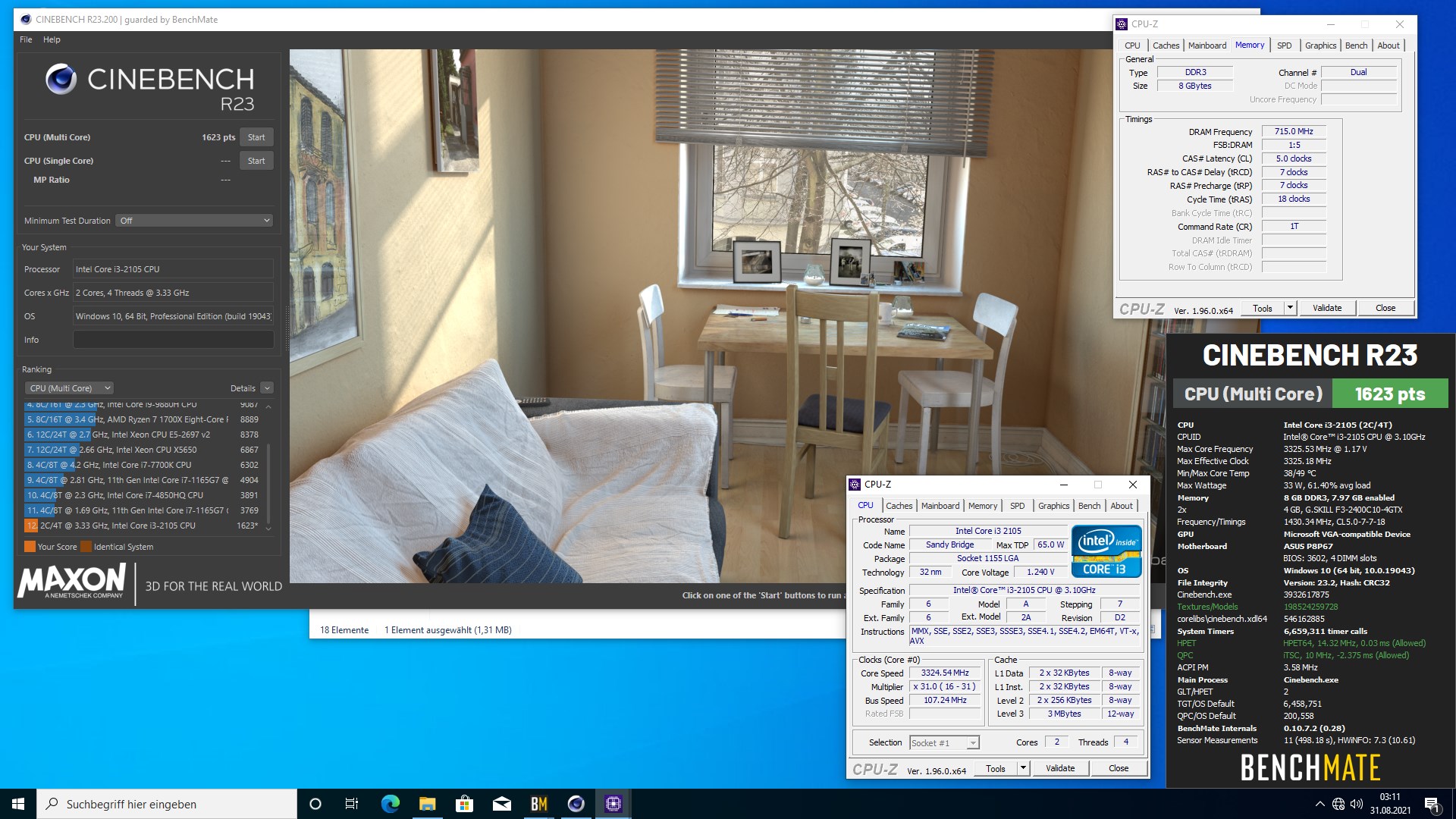Launch Microsoft Edge from taskbar
Viewport: 1456px width, 819px height.
pos(390,804)
